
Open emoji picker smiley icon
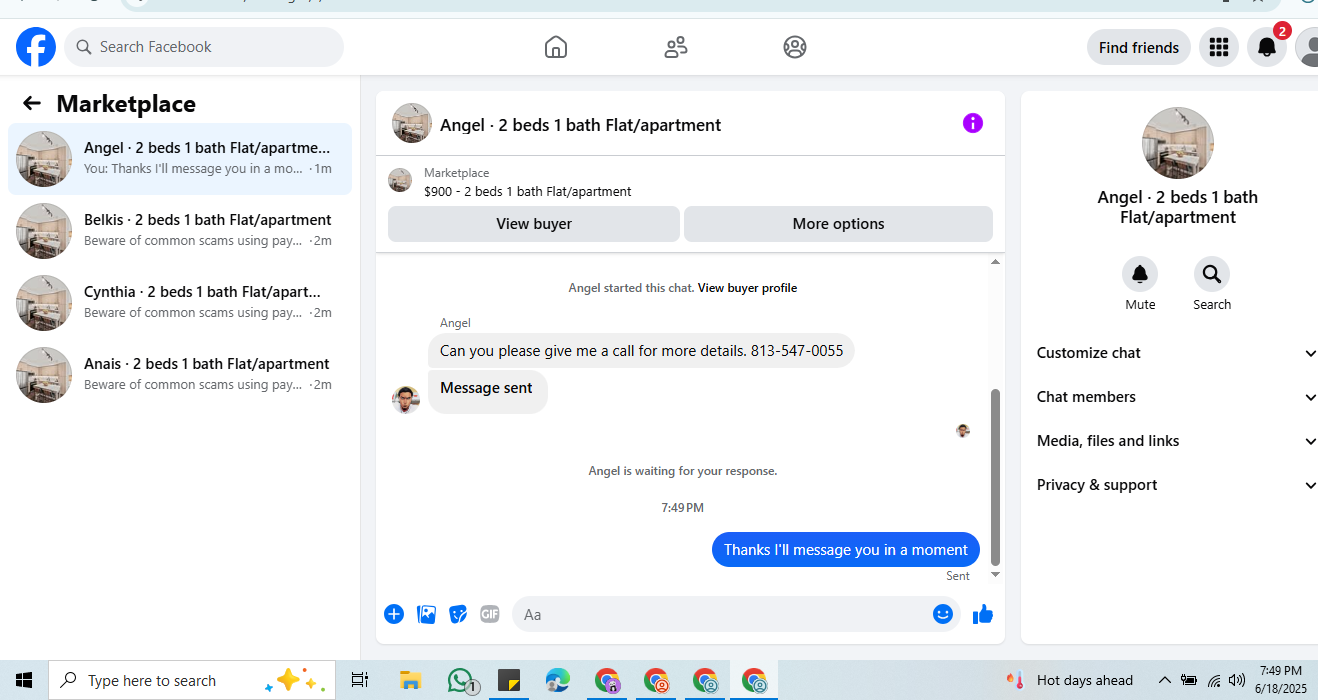click(x=943, y=614)
